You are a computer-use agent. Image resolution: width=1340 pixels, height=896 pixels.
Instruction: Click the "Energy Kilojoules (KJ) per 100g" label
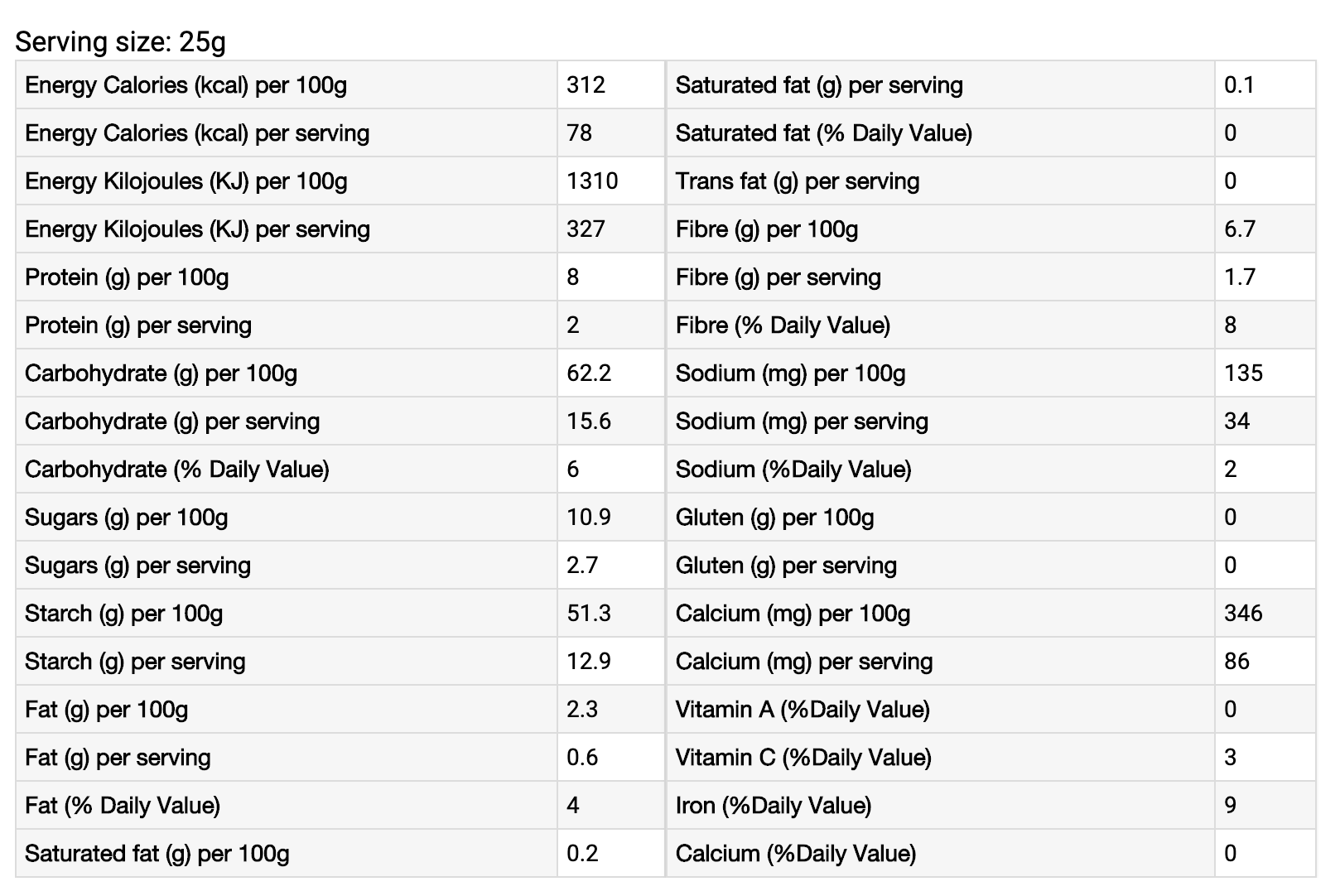point(186,181)
